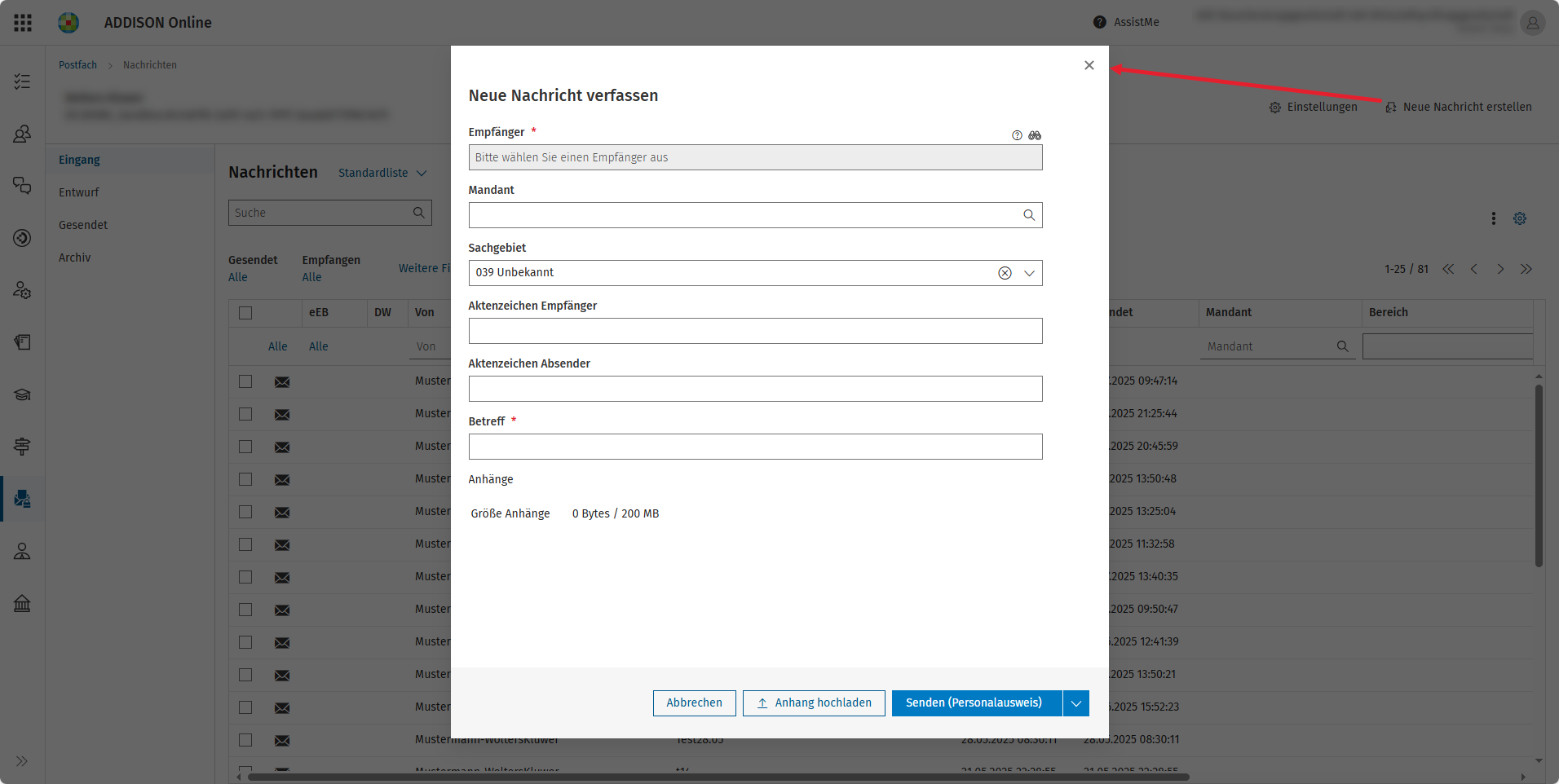Open the bank building sidebar icon
The image size is (1559, 784).
[22, 603]
